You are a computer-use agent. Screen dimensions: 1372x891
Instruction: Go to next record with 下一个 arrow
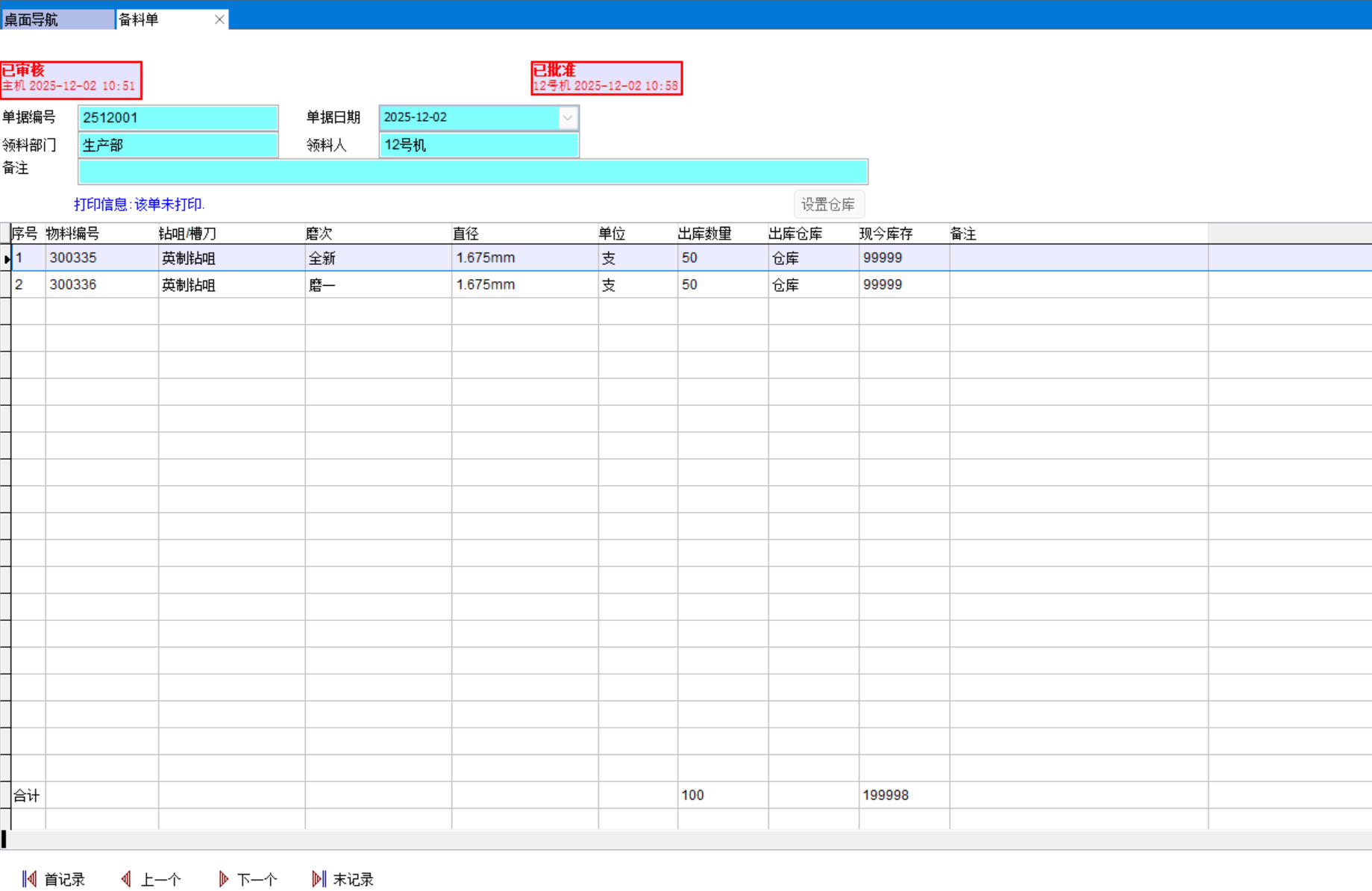pos(223,879)
